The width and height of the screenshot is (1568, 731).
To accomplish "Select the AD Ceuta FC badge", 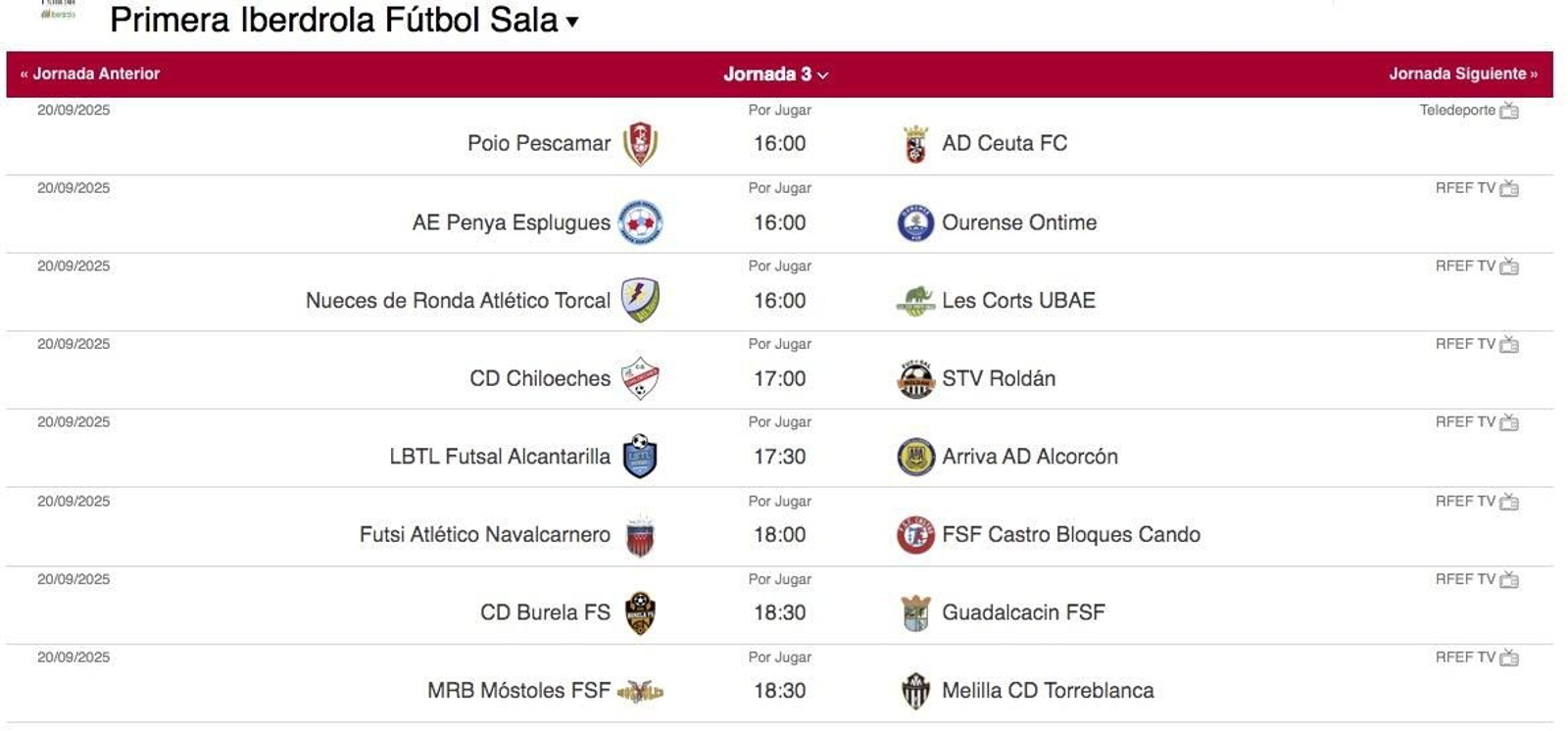I will tap(916, 143).
